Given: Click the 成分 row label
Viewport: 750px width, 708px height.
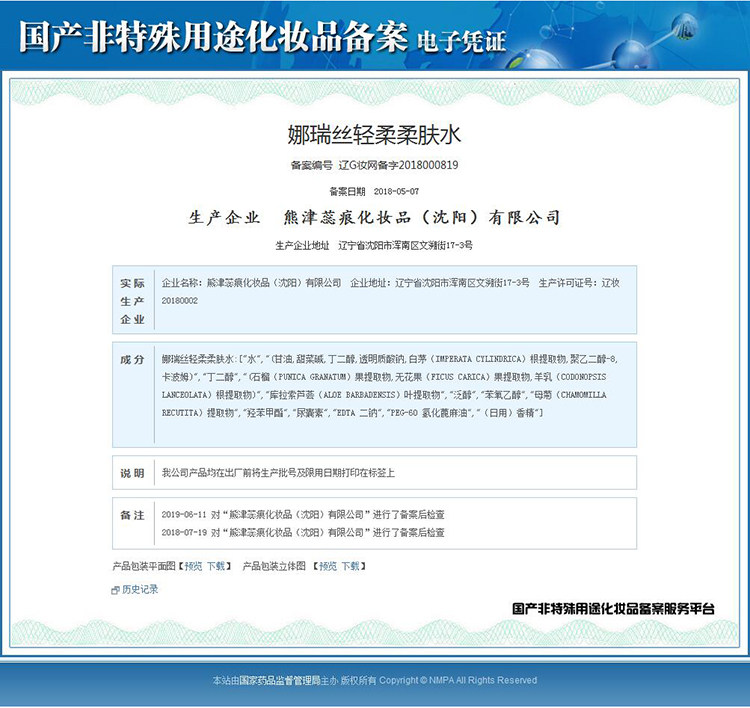Looking at the screenshot, I should tap(132, 360).
